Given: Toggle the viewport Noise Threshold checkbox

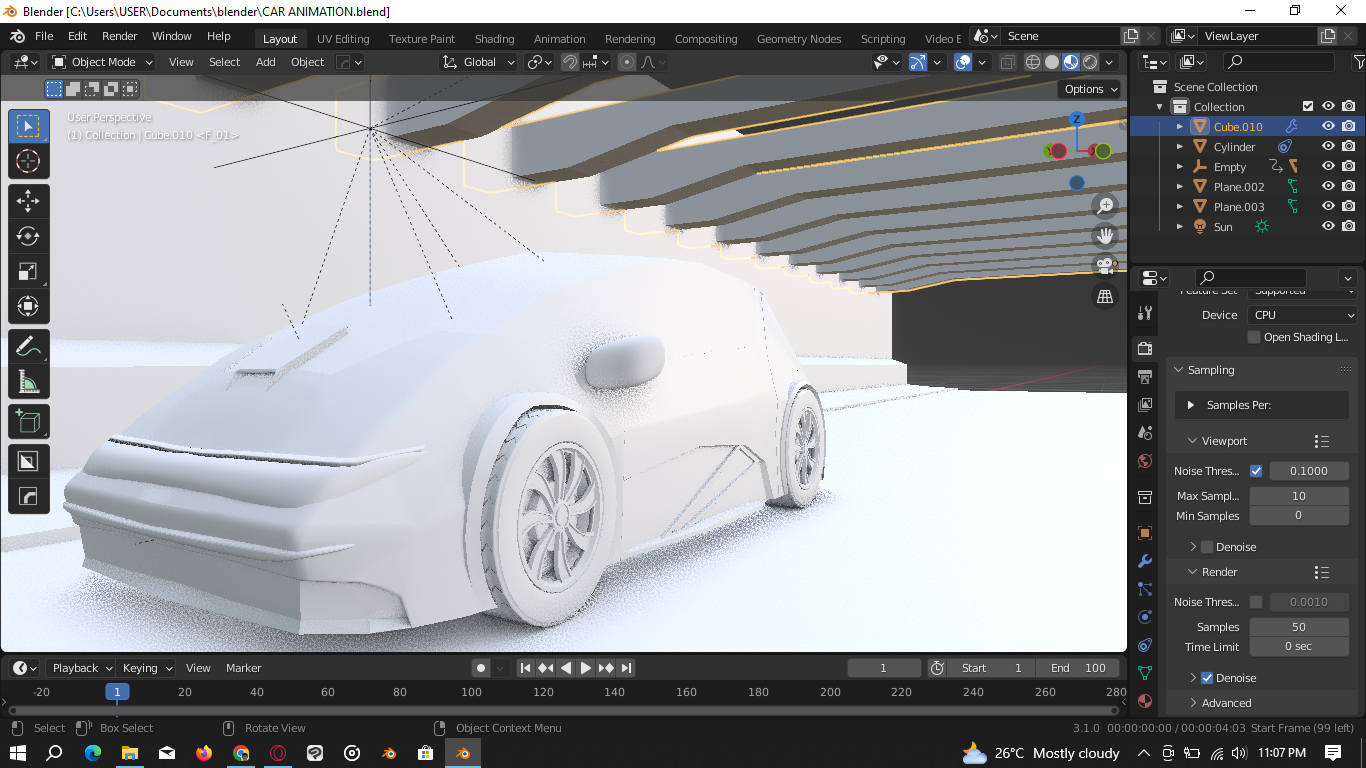Looking at the screenshot, I should coord(1256,471).
